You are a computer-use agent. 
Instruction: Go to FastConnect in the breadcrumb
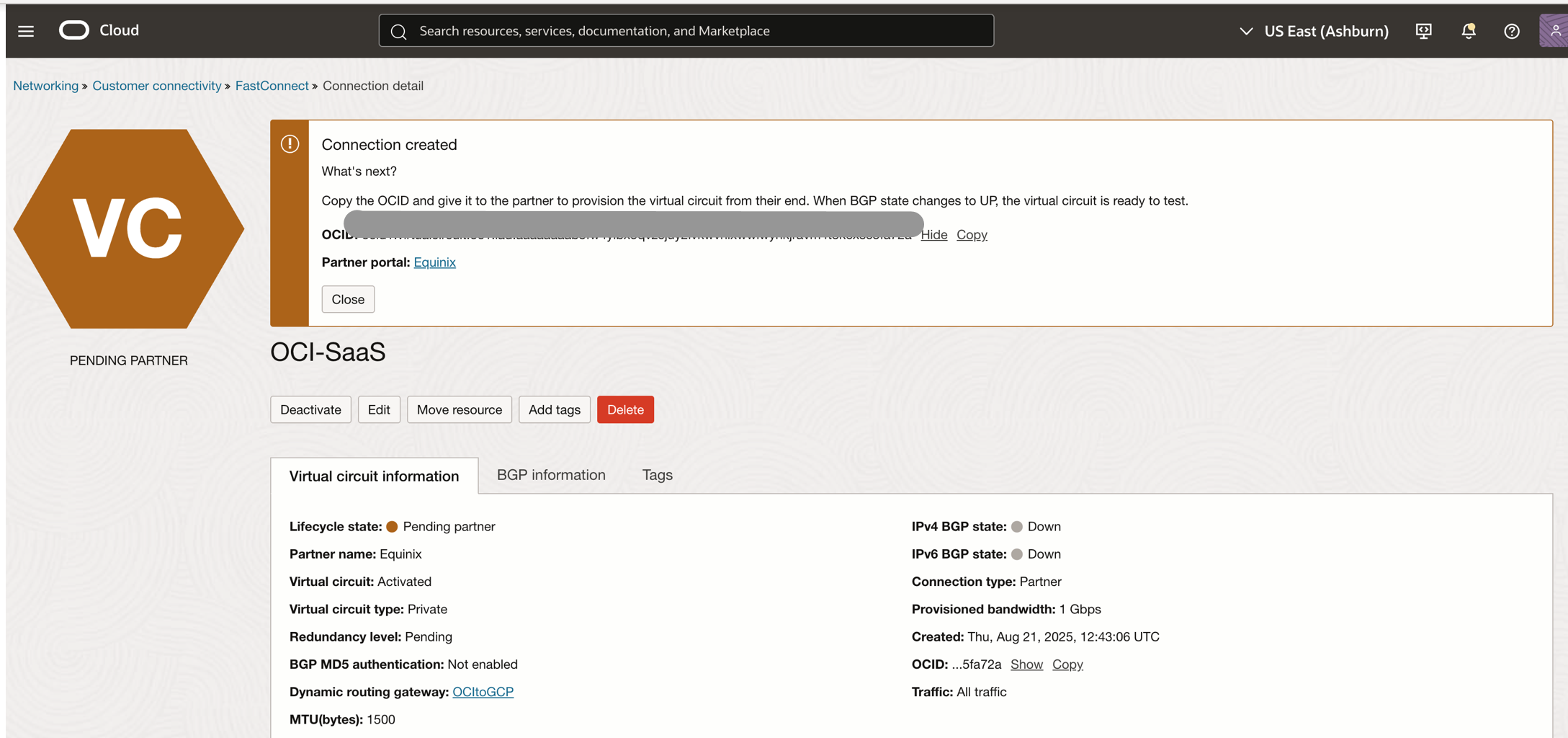click(x=272, y=85)
